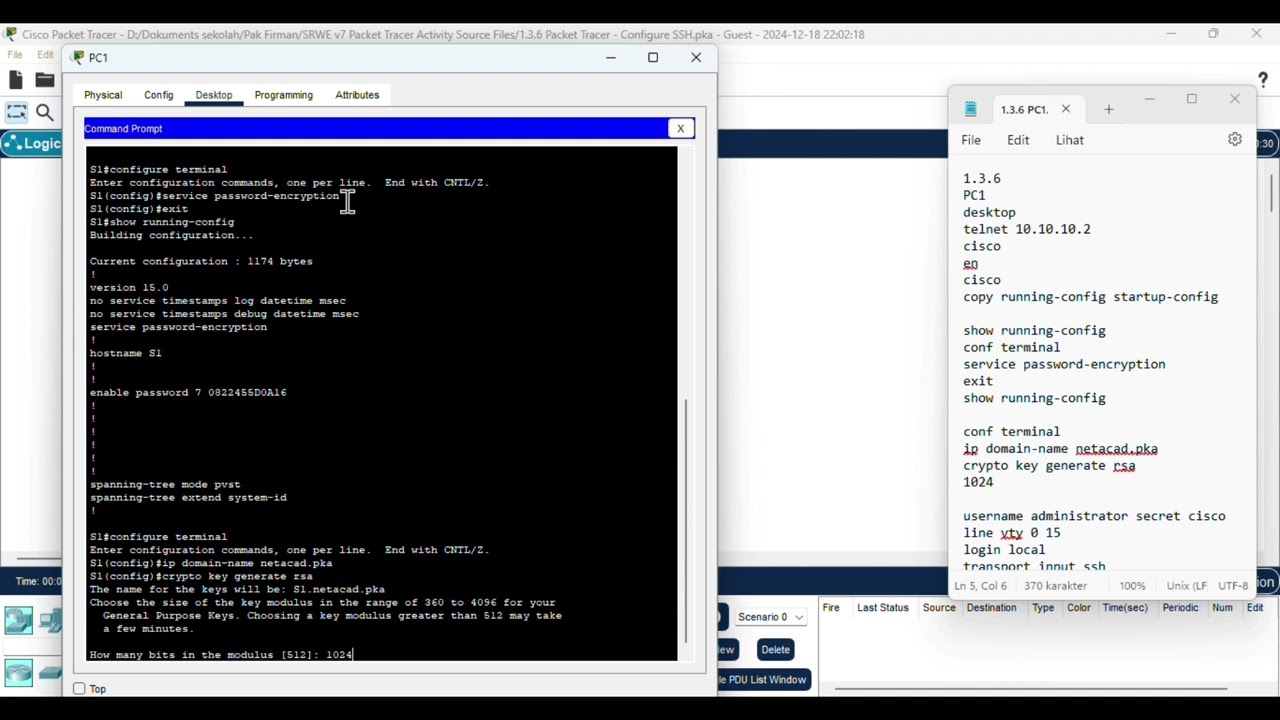This screenshot has width=1280, height=720.
Task: Click 'enable password 7' line in terminal
Action: coord(188,393)
